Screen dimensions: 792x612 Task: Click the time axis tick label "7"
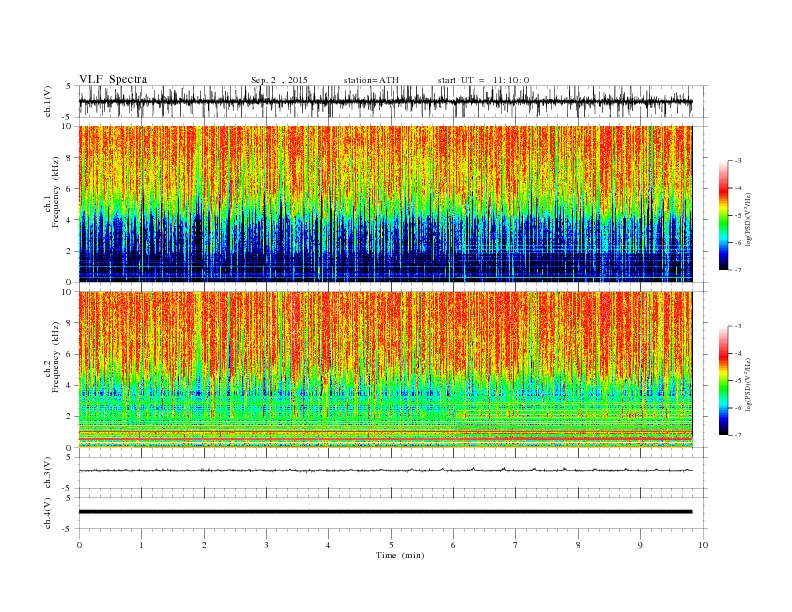pyautogui.click(x=516, y=545)
